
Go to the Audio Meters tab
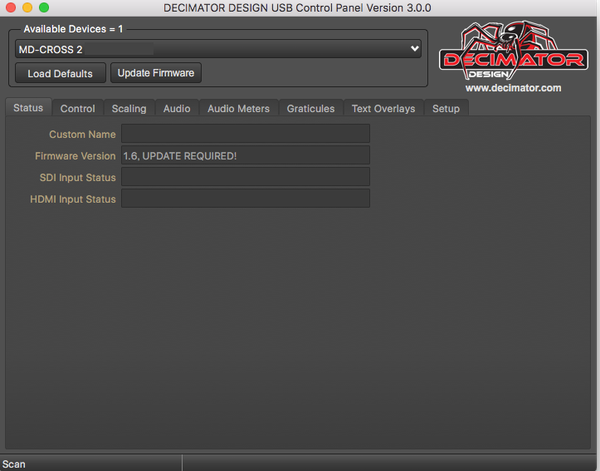point(238,109)
